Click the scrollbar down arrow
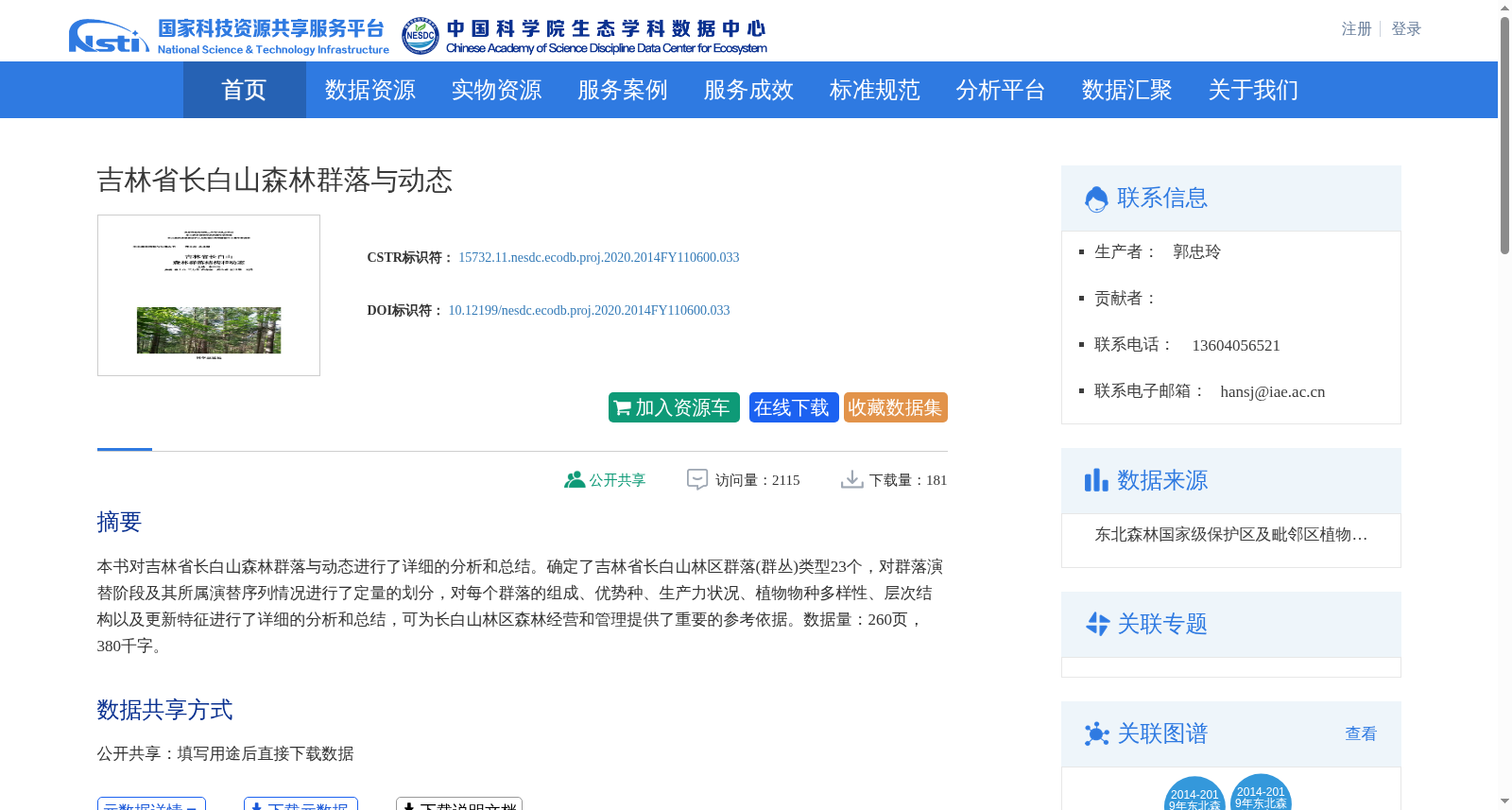The height and width of the screenshot is (810, 1512). [1504, 801]
